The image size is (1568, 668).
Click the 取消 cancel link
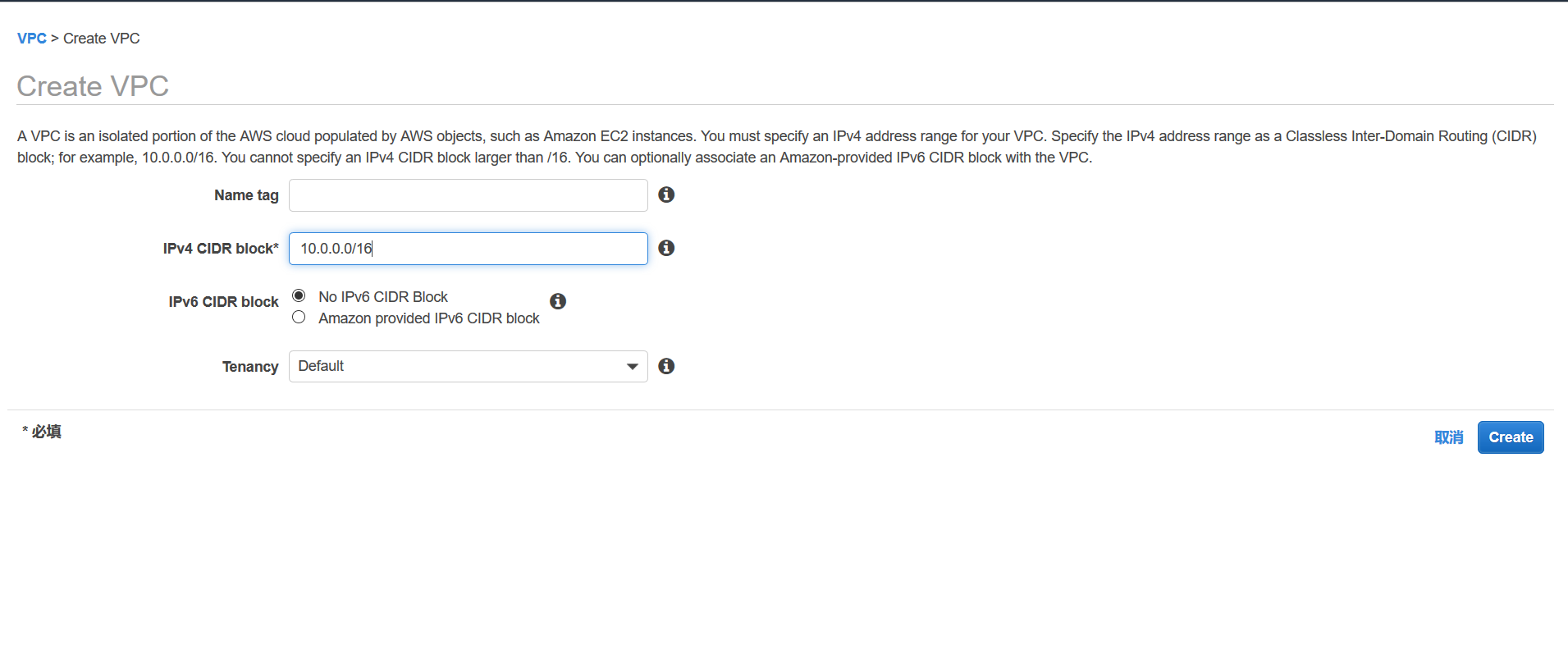1449,437
